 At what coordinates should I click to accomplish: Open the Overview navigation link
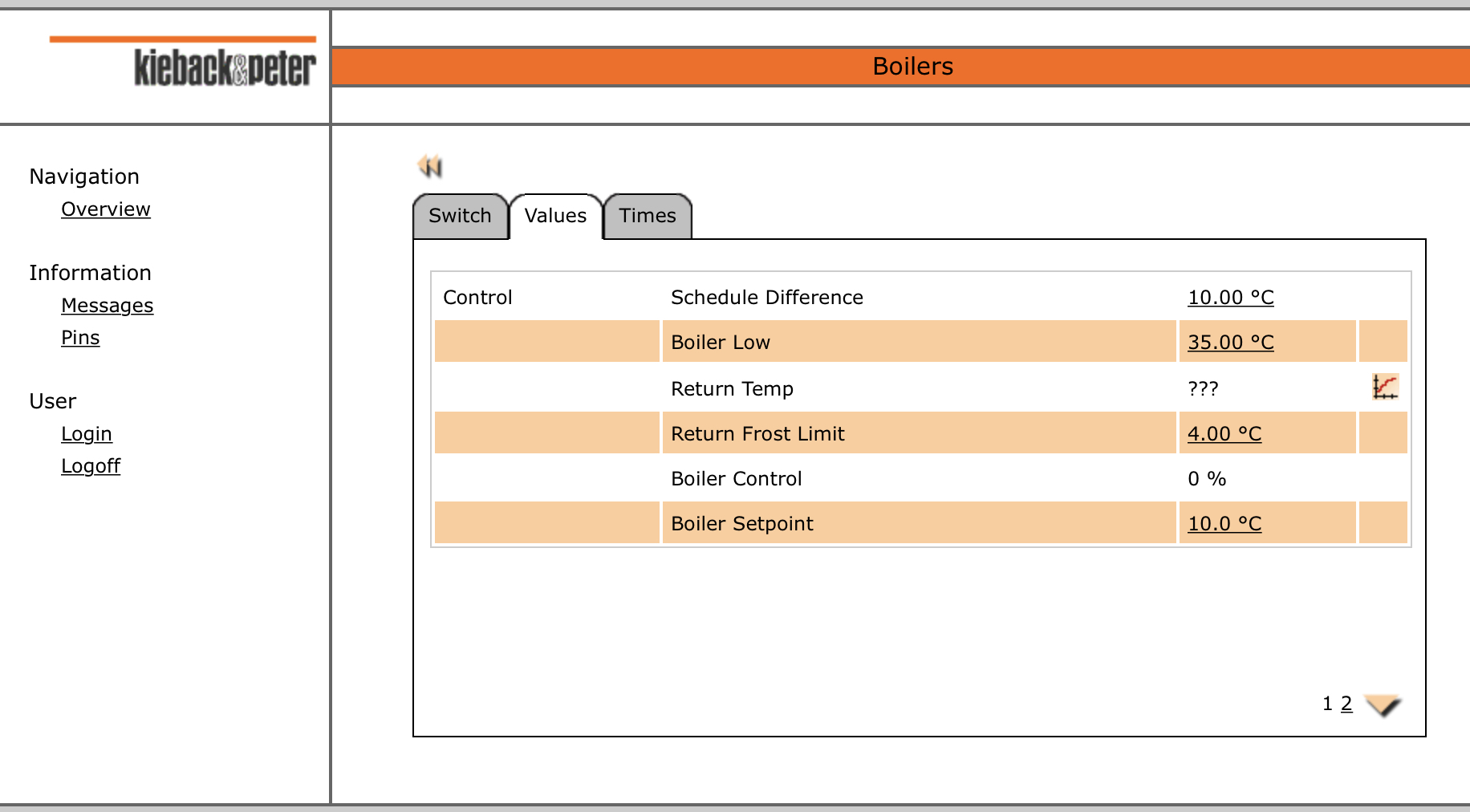click(106, 209)
